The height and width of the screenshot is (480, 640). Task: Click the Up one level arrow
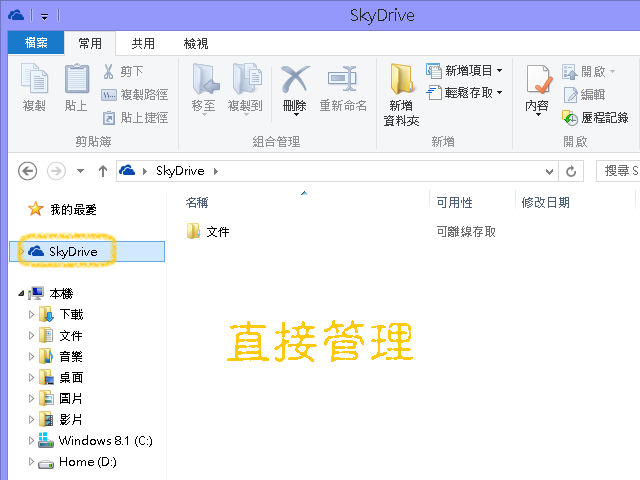(103, 171)
